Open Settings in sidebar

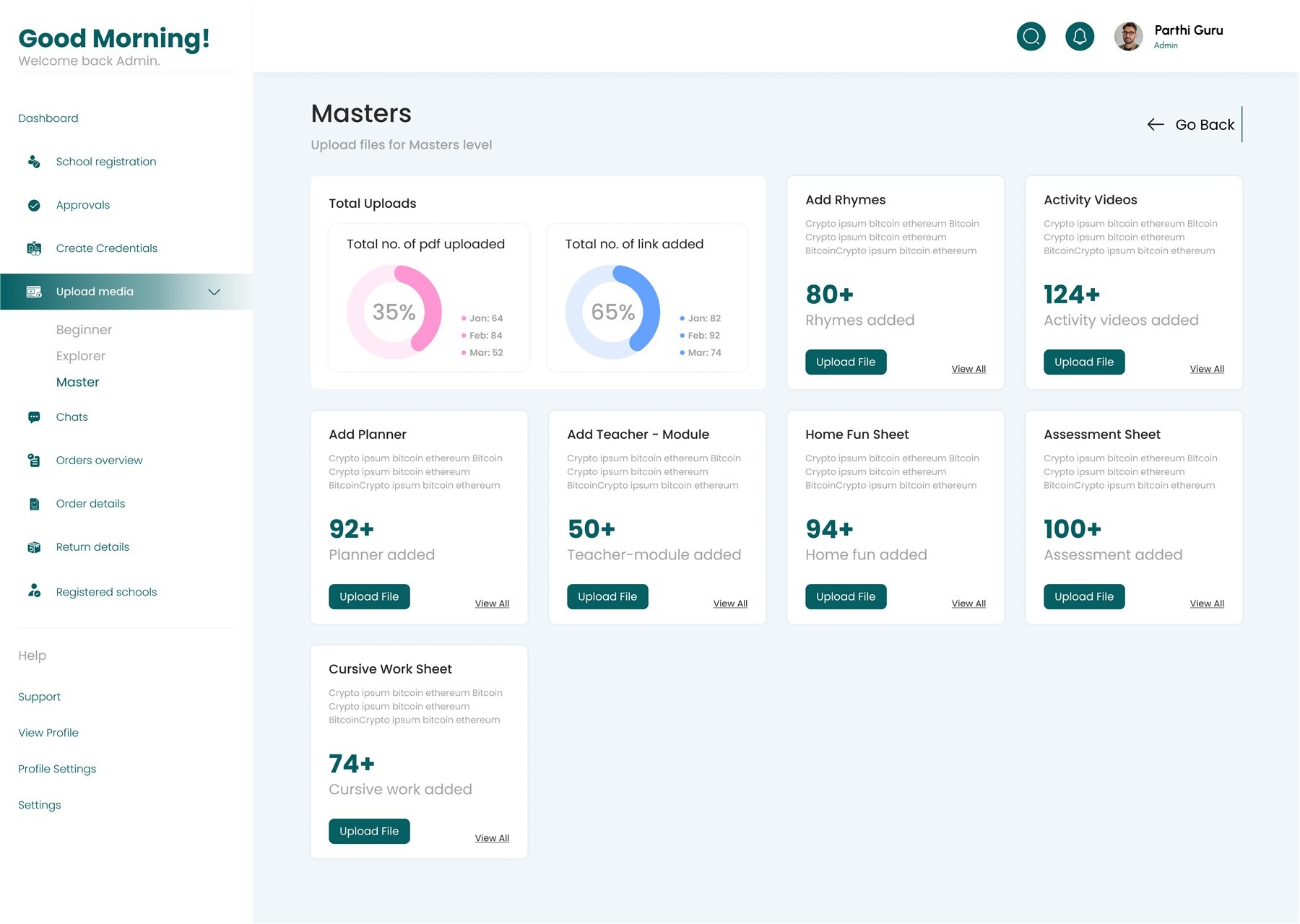40,805
